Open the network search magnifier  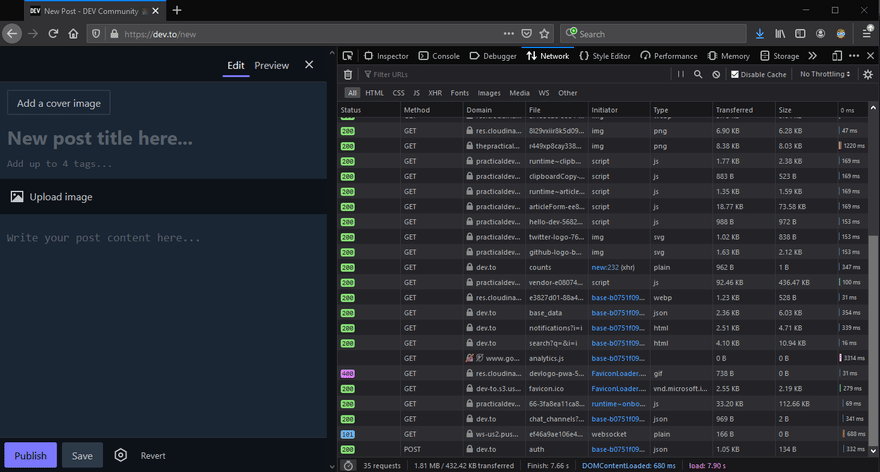698,74
